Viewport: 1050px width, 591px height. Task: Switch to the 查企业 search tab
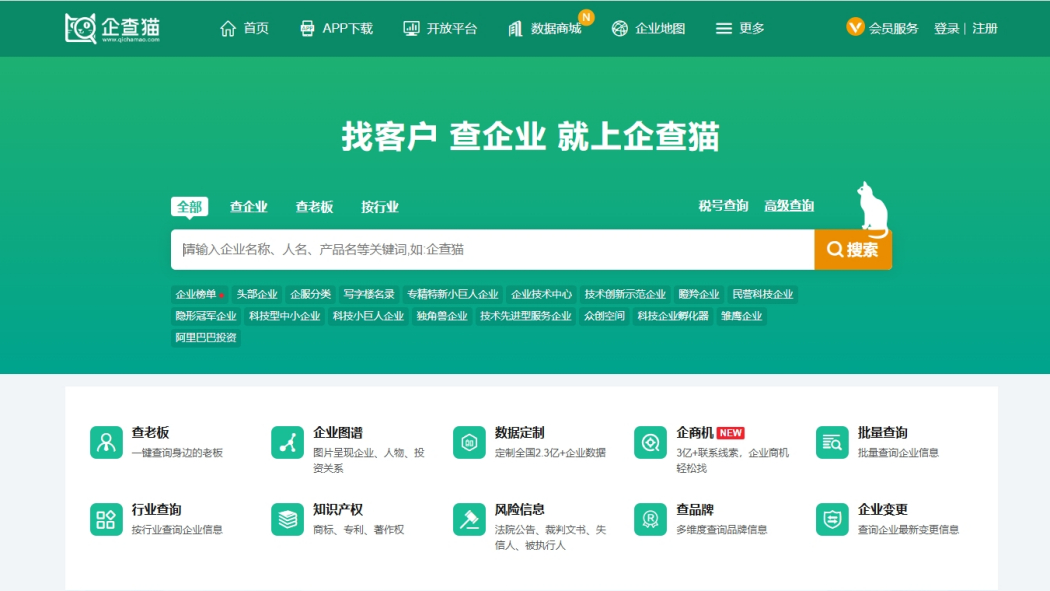point(248,207)
